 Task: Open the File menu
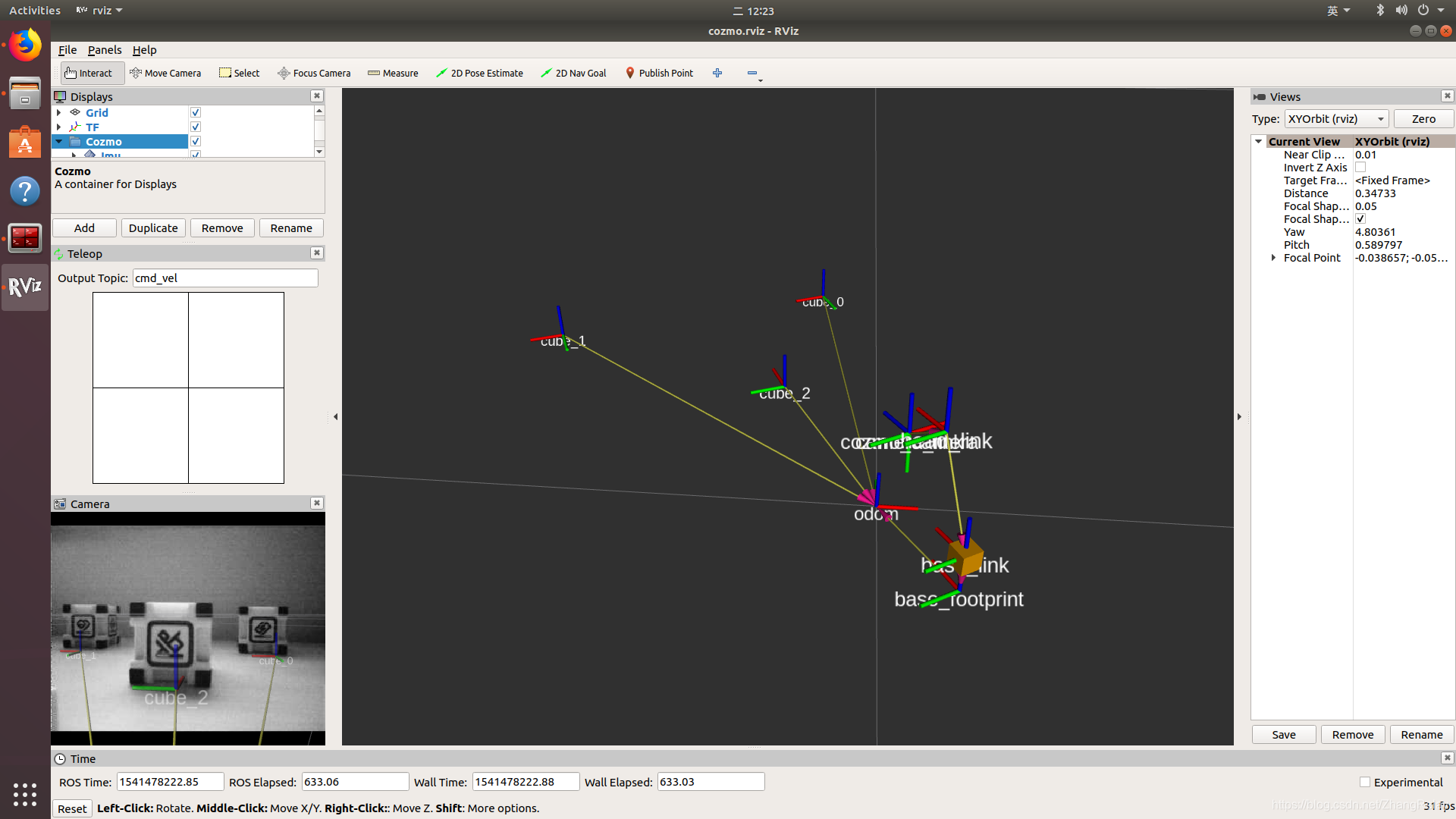pyautogui.click(x=67, y=50)
